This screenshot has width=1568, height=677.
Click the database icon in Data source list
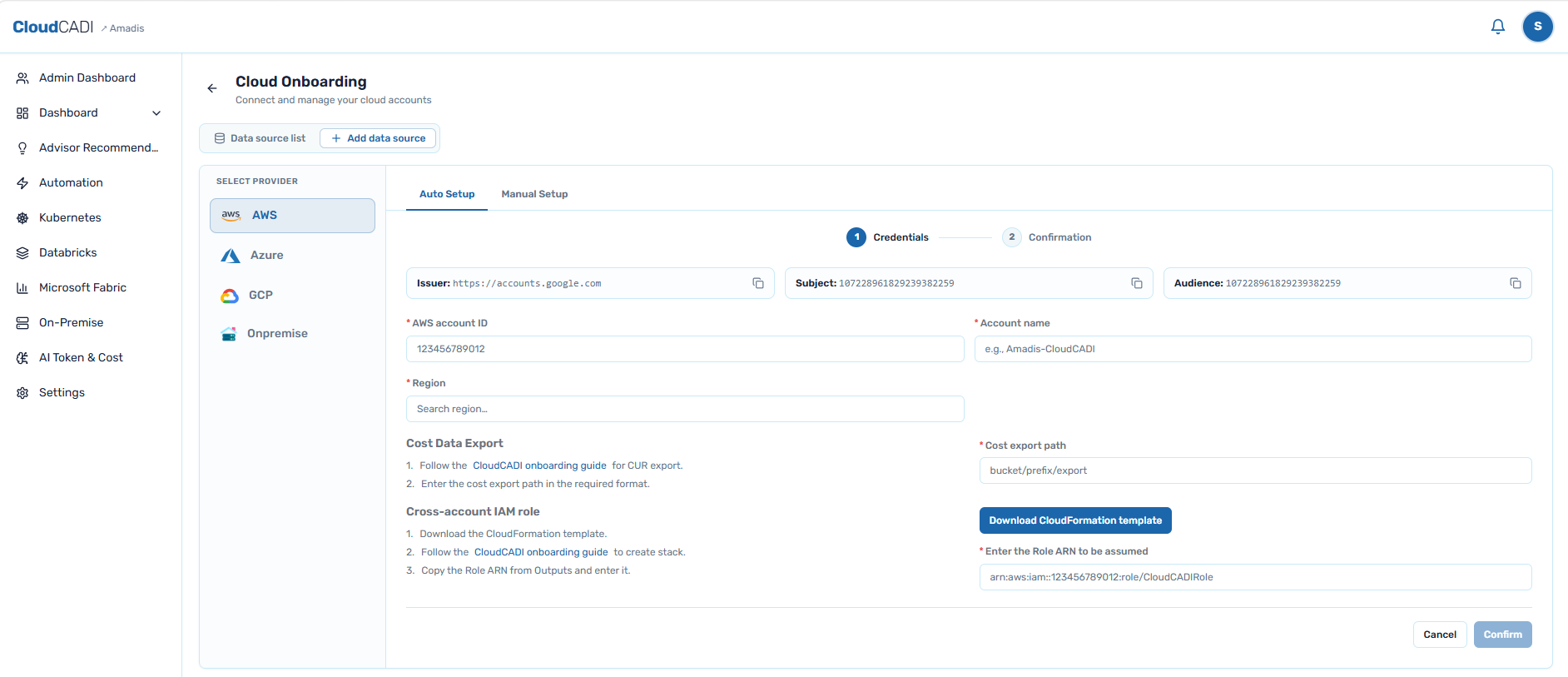[x=220, y=138]
